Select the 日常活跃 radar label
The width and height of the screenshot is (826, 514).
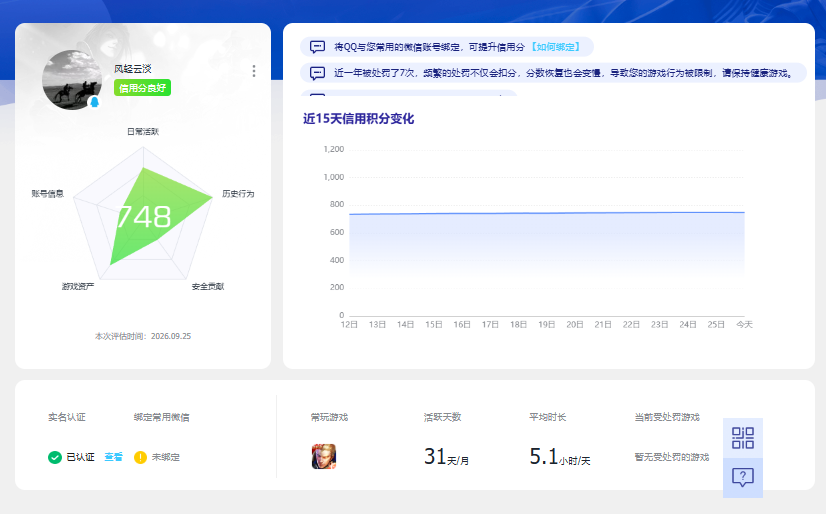click(143, 132)
